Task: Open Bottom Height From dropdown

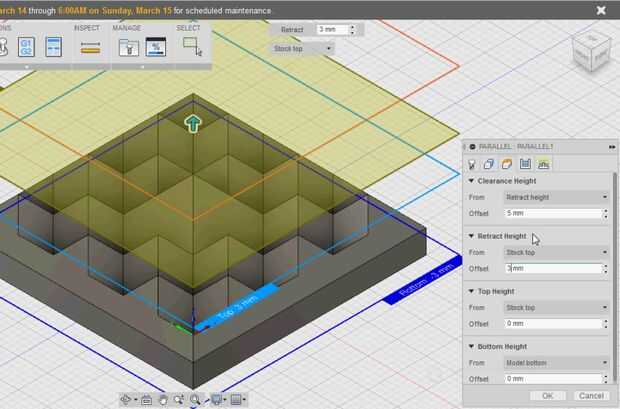Action: pos(556,363)
